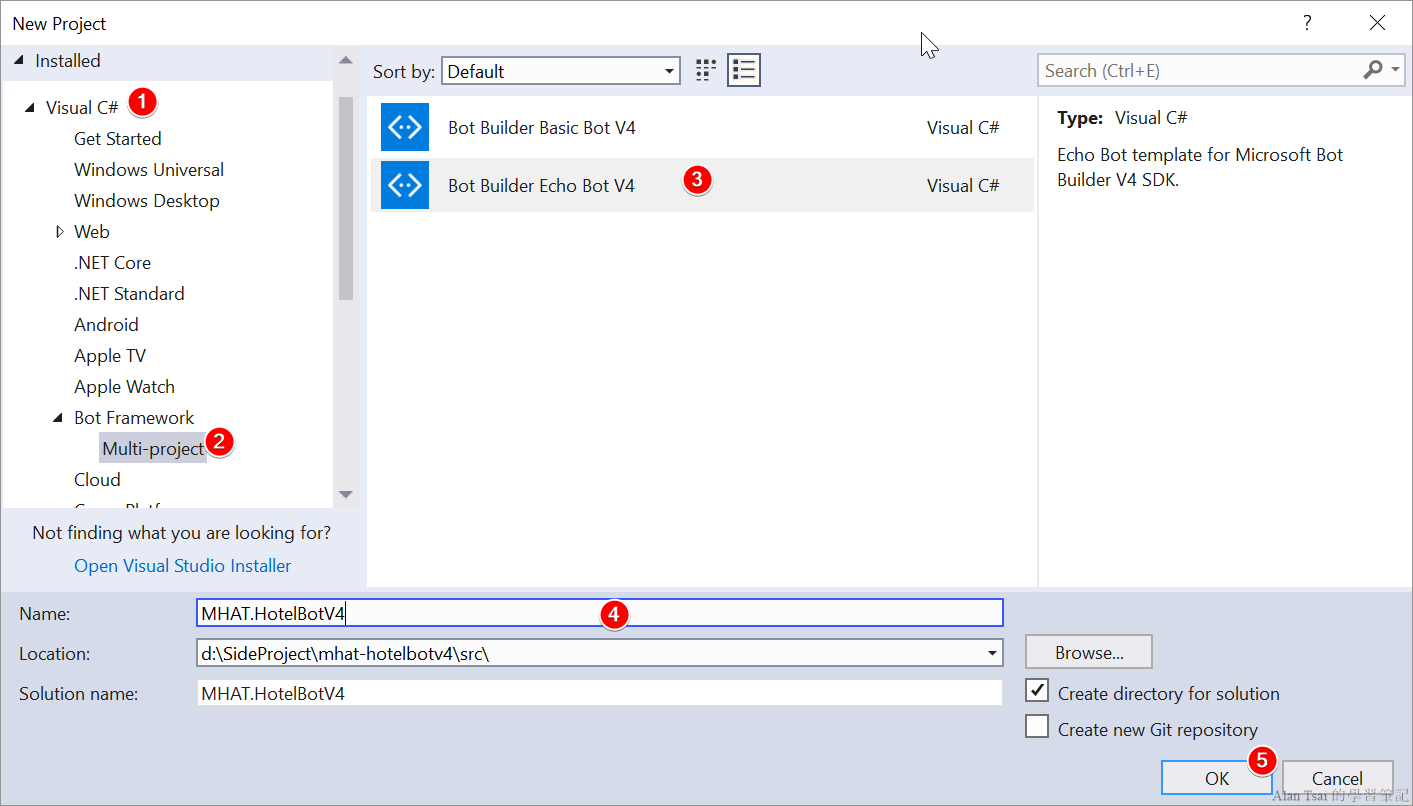
Task: Select the Visual C# tree label
Action: 82,108
